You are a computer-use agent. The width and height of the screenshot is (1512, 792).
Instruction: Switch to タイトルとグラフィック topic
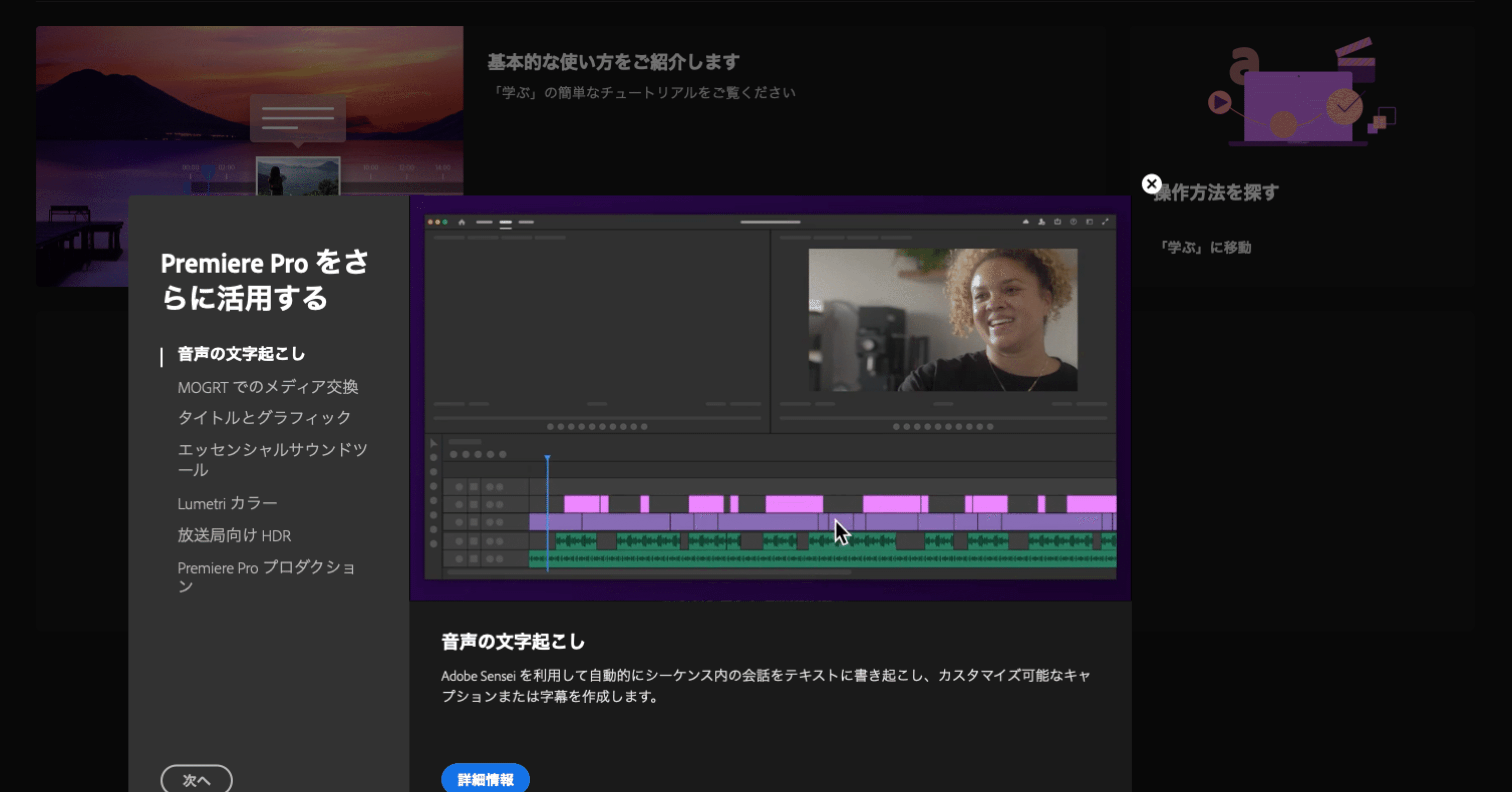264,417
